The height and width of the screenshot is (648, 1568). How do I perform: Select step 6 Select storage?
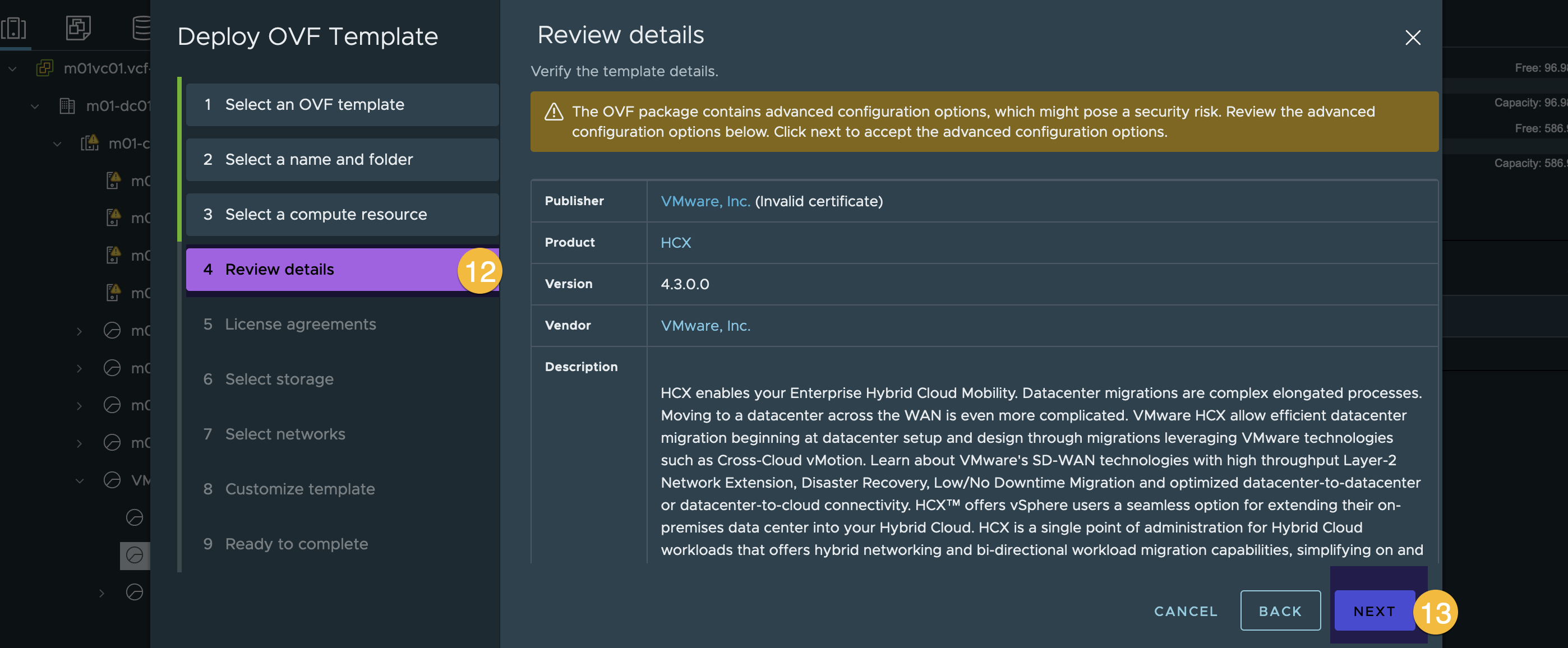pos(269,379)
